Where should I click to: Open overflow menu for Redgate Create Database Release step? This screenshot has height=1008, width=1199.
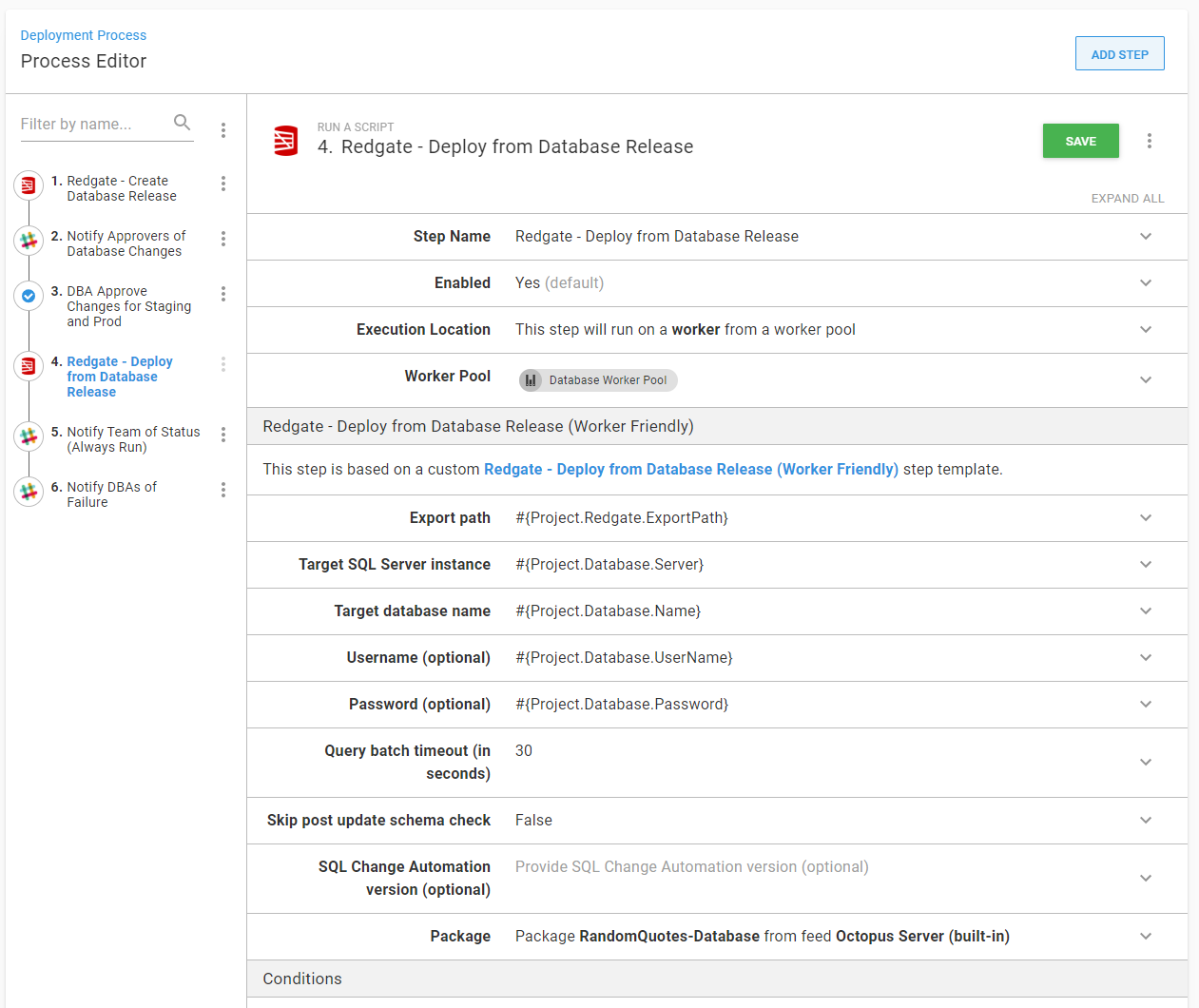pos(223,184)
